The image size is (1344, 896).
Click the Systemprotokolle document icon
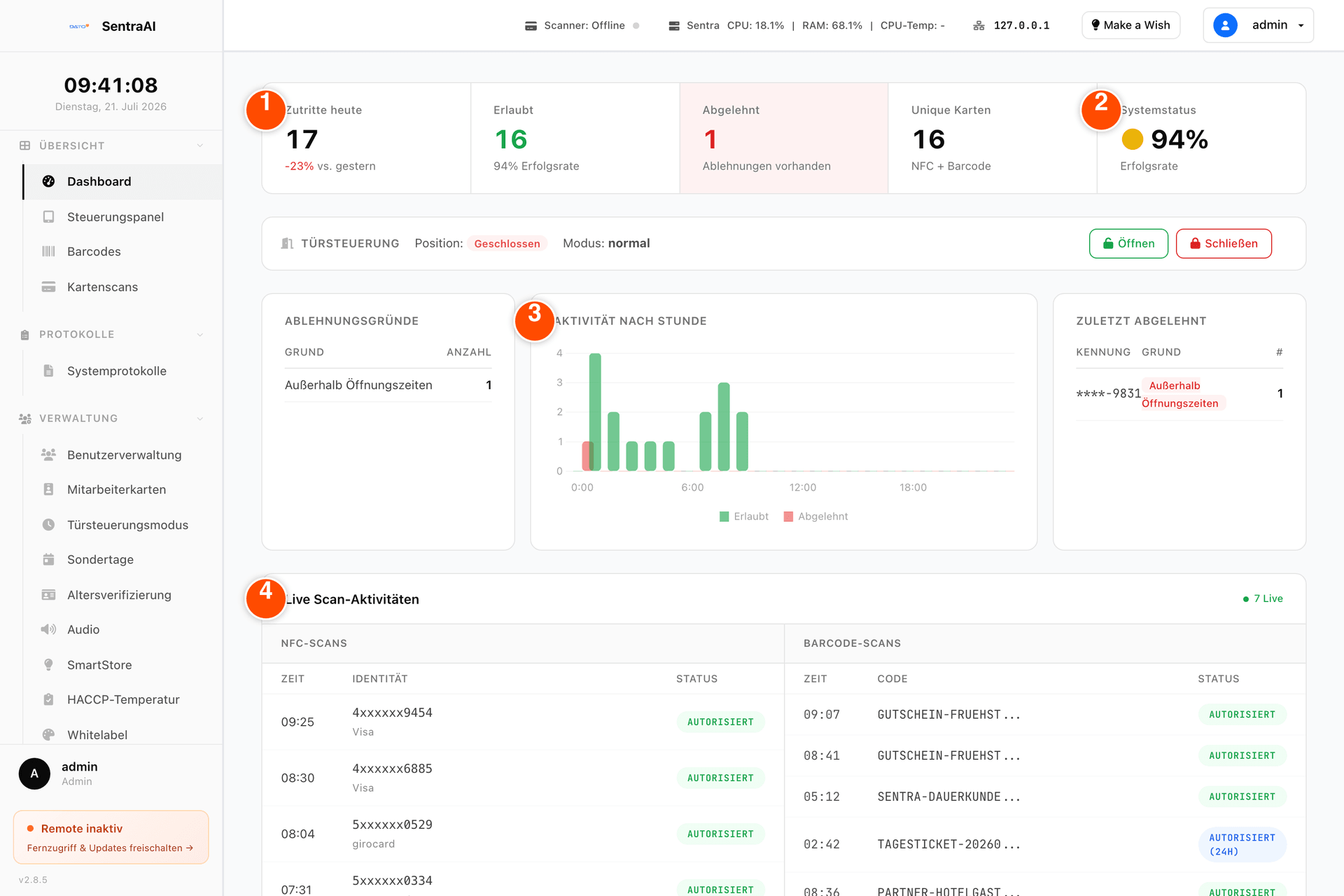point(48,371)
